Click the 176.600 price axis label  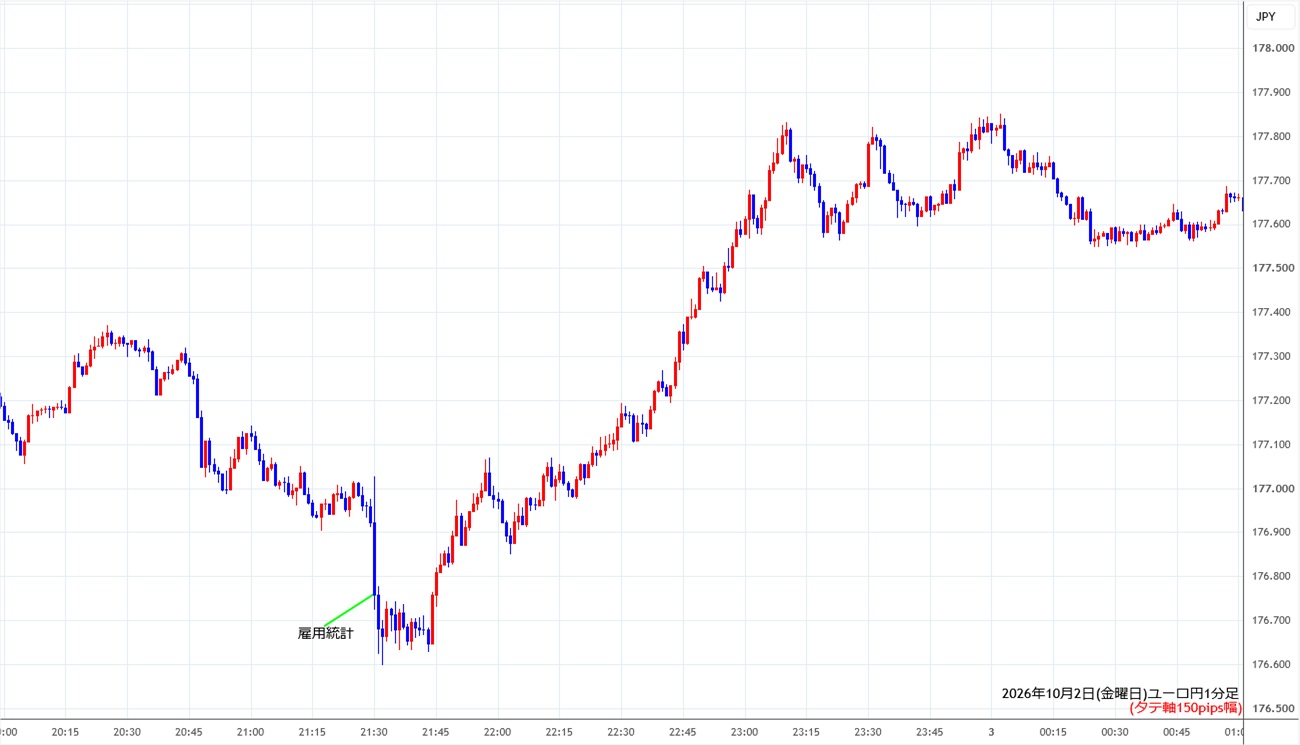(x=1272, y=664)
